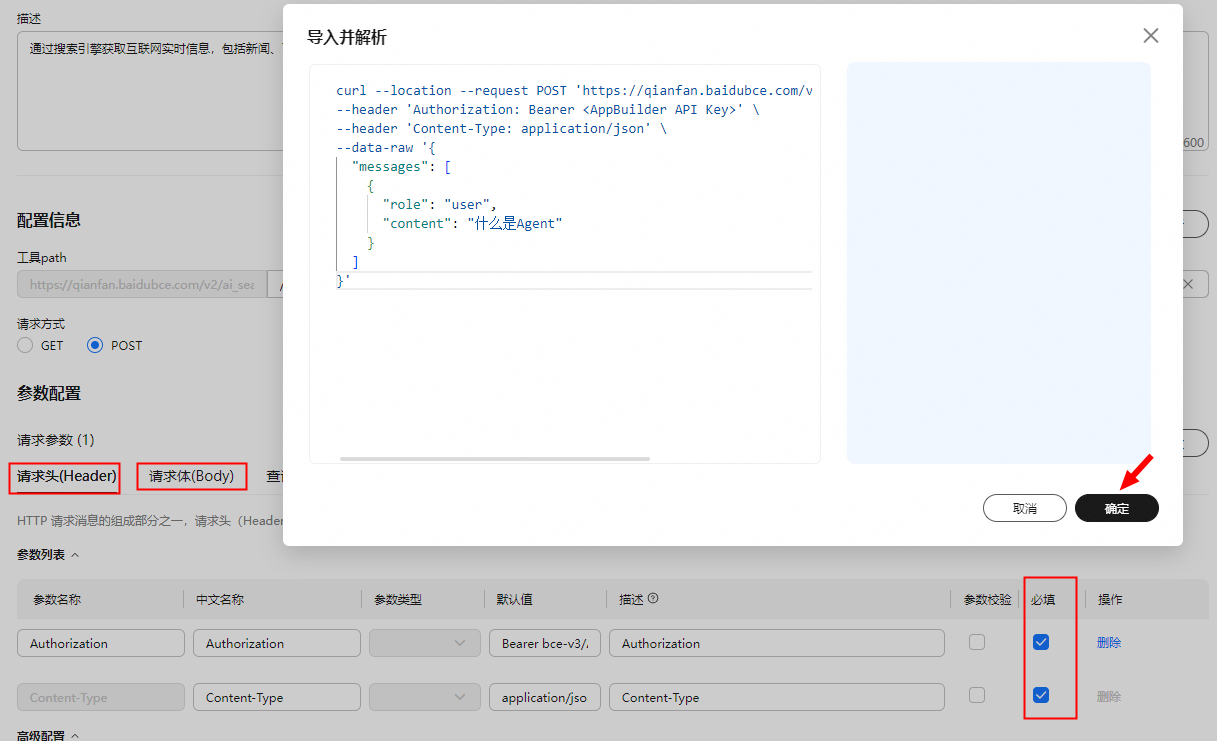Image resolution: width=1217 pixels, height=741 pixels.
Task: Delete the Authorization parameter row
Action: pyautogui.click(x=1109, y=643)
